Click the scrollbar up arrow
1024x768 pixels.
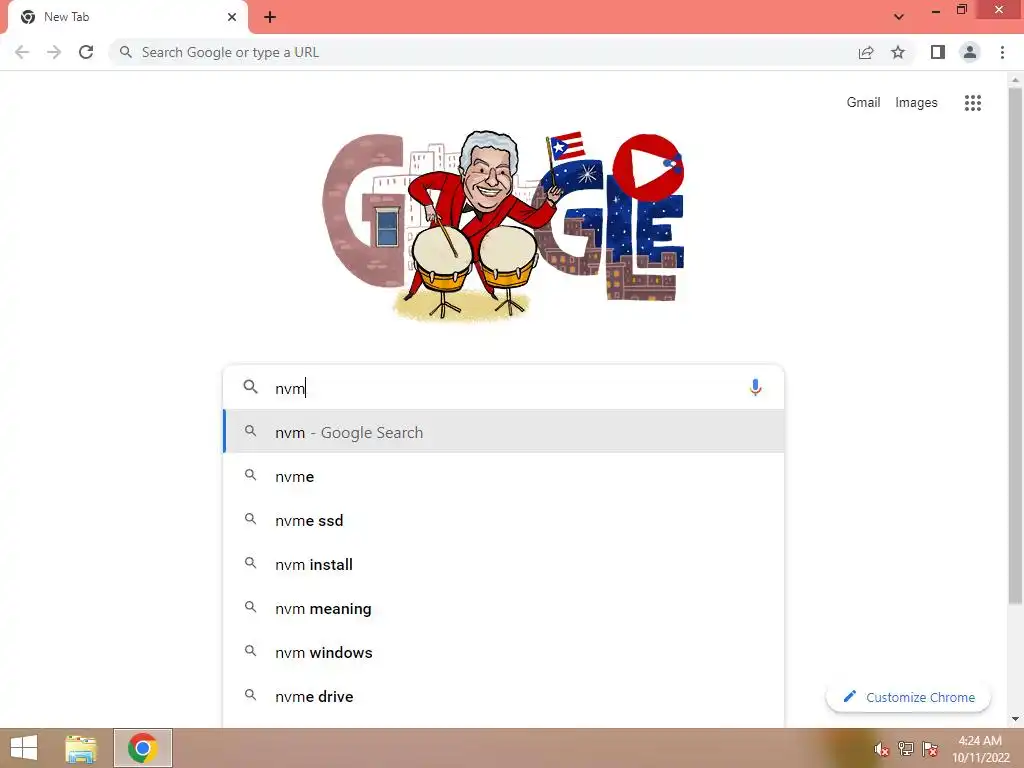tap(1015, 80)
